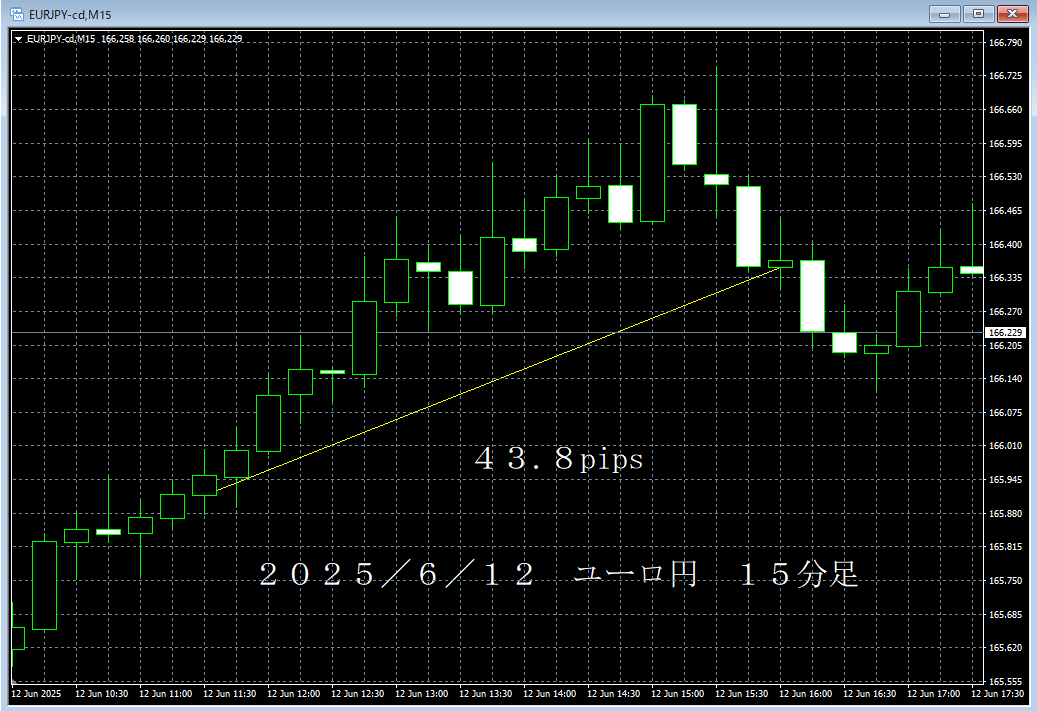Click the 2025/6/12 ユーロ円 date annotation
This screenshot has height=711, width=1037.
560,576
